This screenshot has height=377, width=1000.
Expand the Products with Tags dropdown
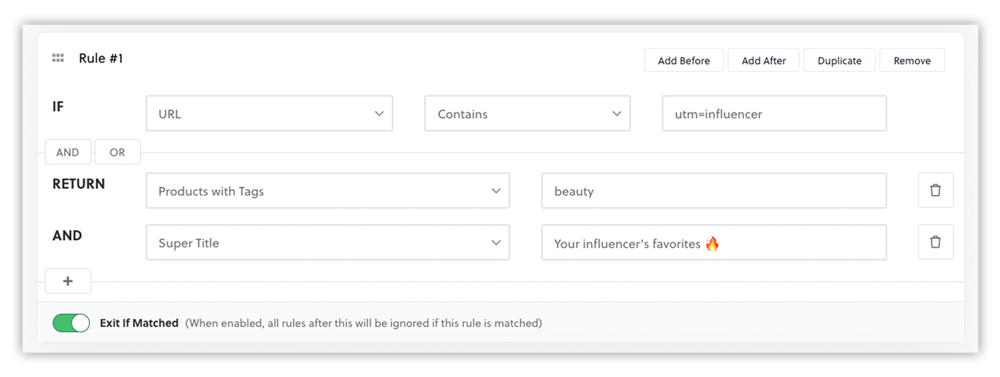click(328, 190)
